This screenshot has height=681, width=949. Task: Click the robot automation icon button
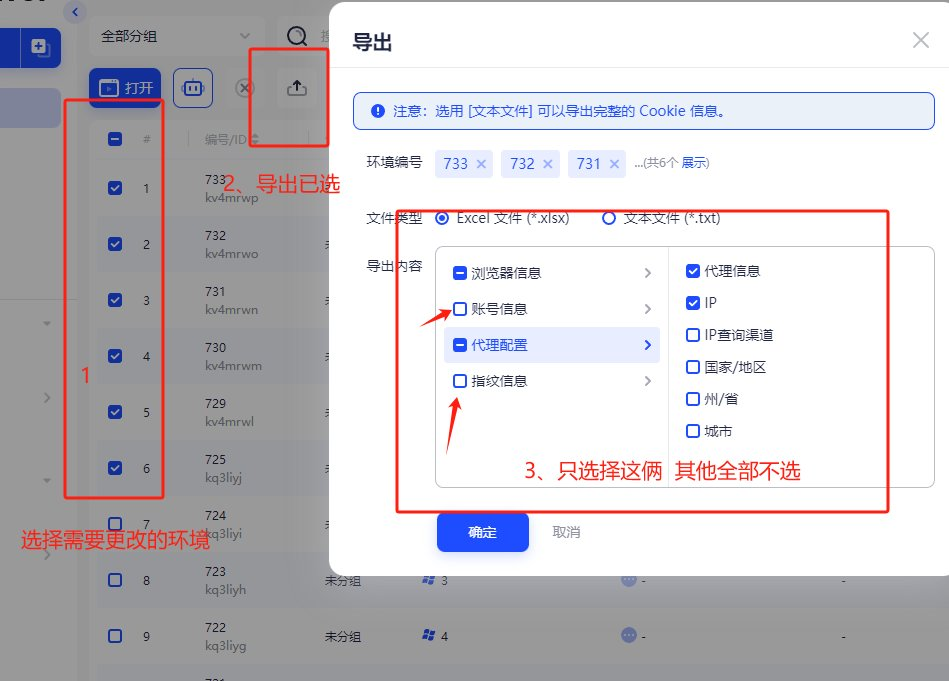[x=192, y=88]
